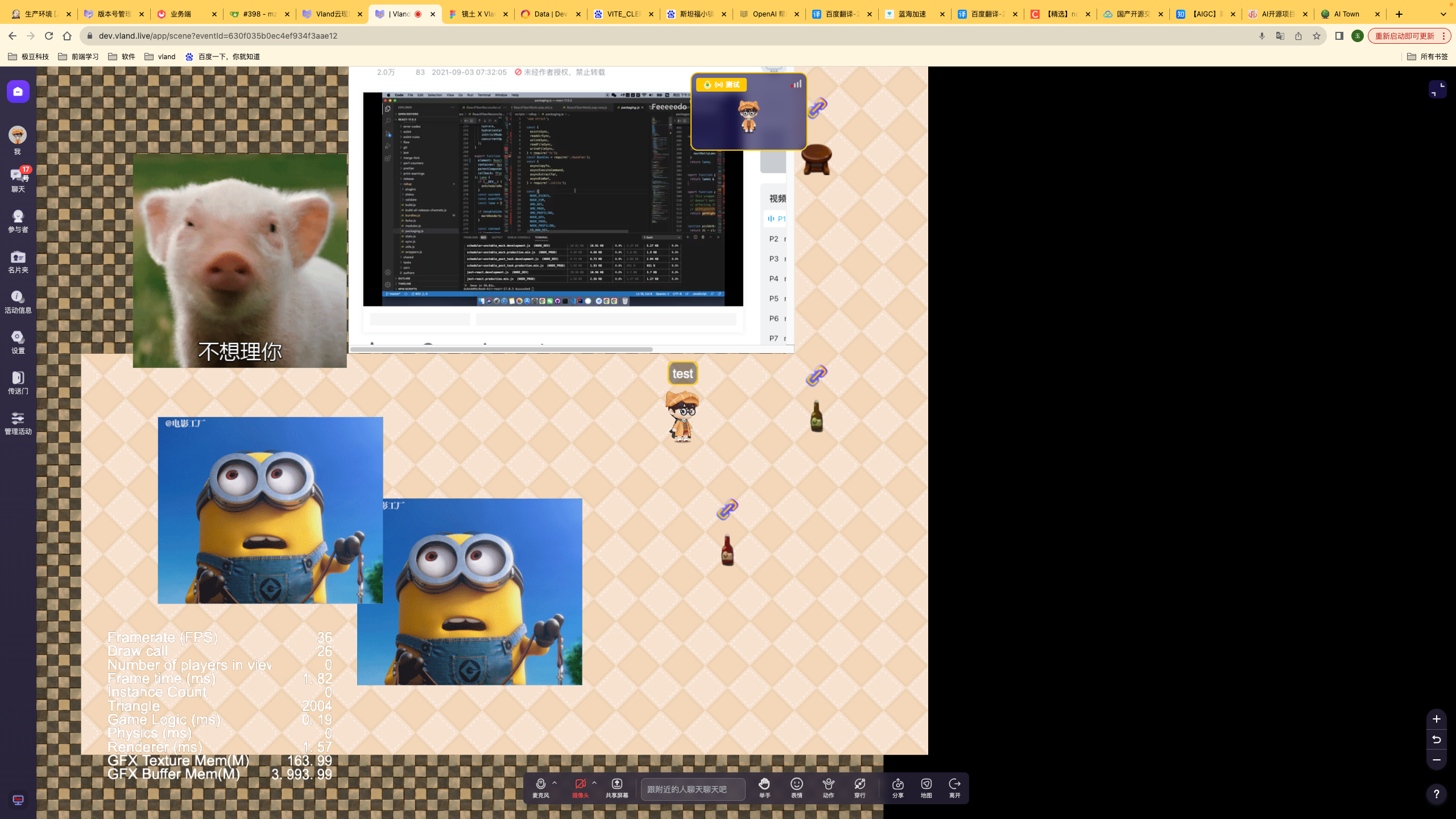Open the 前端学习 bookmarks folder
The width and height of the screenshot is (1456, 819).
click(78, 56)
